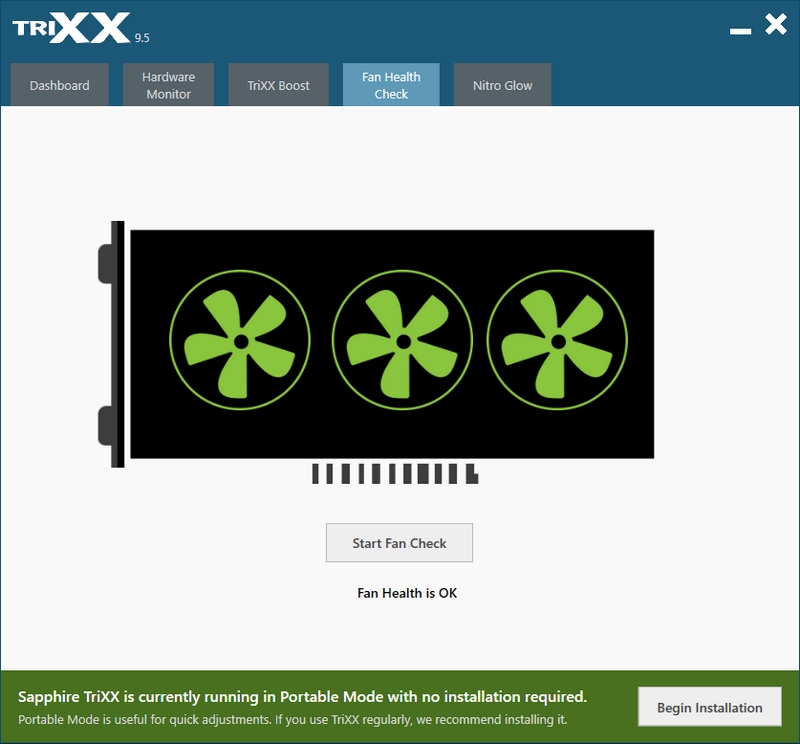Click the middle green fan icon

402,340
